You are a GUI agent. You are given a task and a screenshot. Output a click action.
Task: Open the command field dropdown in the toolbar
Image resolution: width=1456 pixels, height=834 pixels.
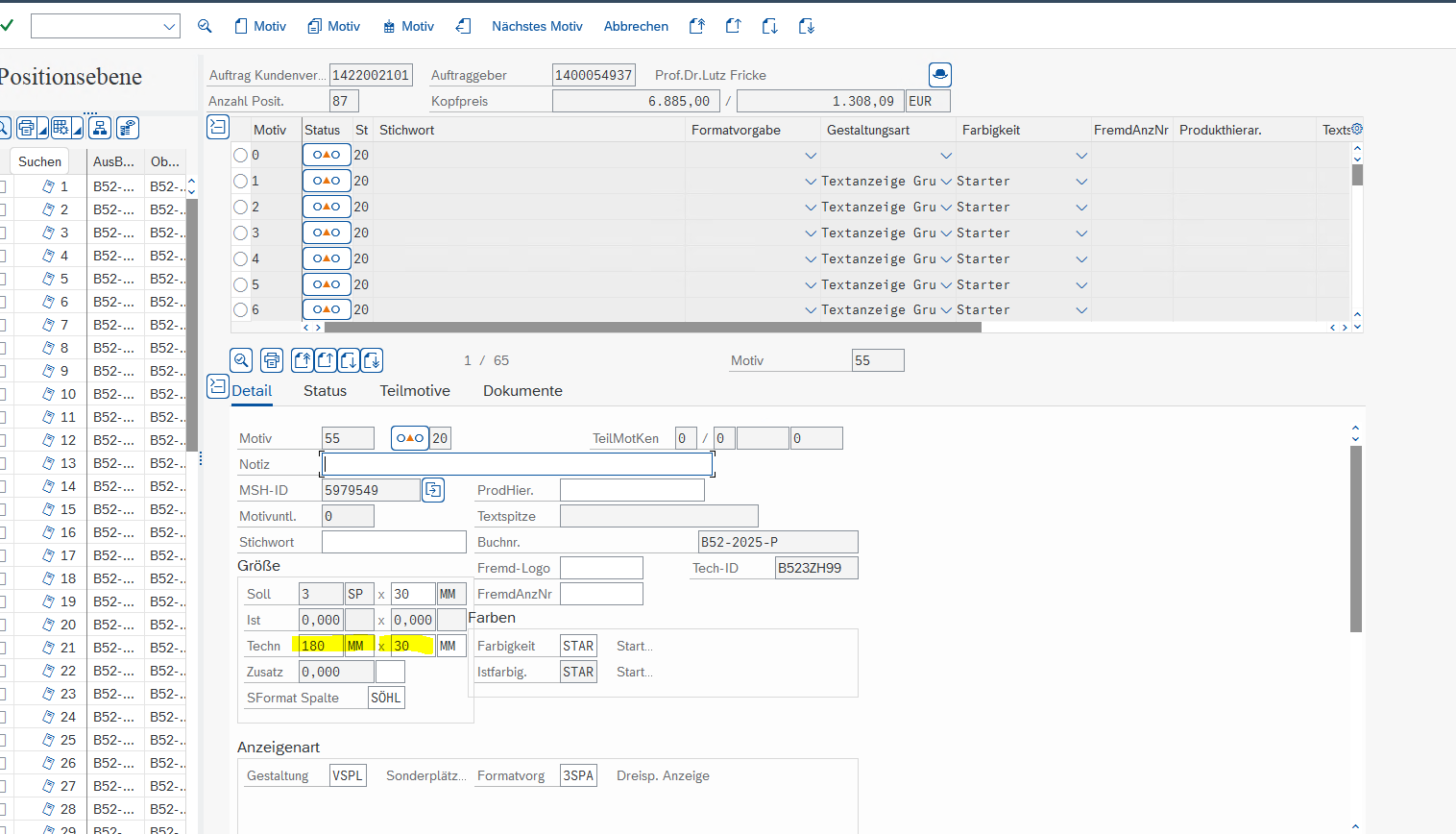click(x=170, y=27)
